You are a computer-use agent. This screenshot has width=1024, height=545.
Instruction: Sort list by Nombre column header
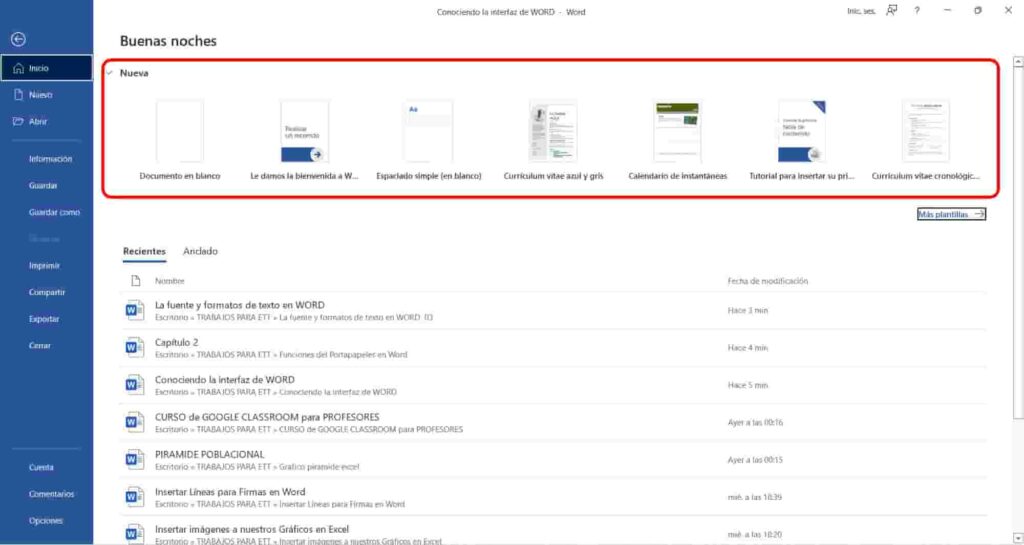point(170,282)
